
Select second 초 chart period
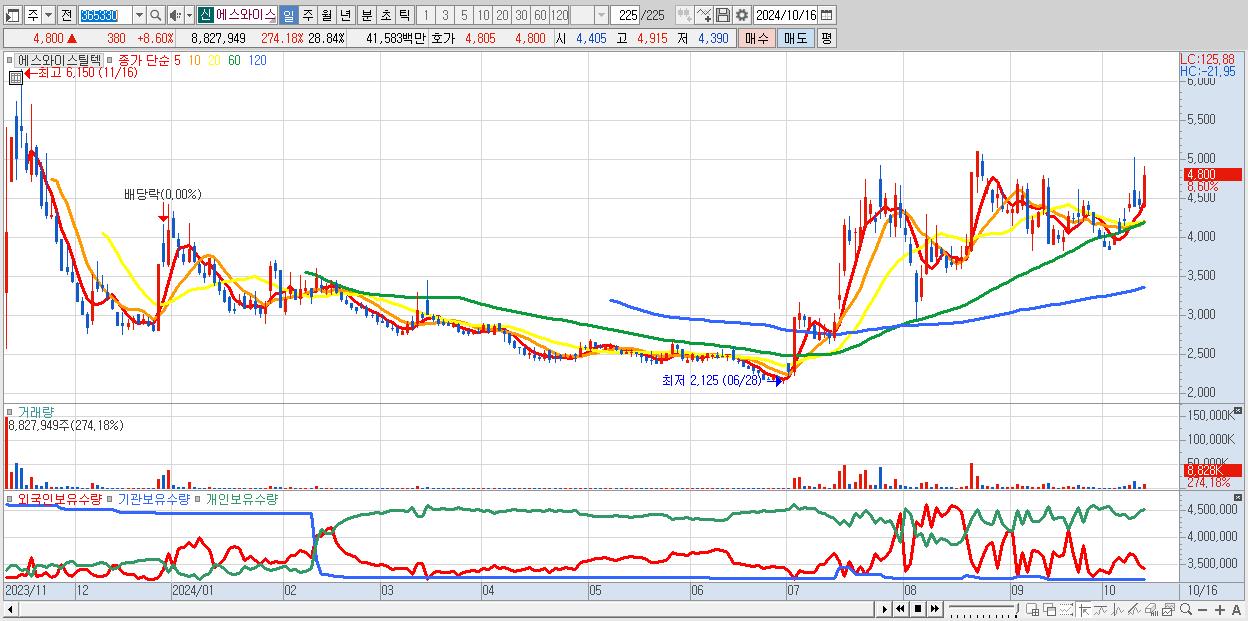point(386,15)
